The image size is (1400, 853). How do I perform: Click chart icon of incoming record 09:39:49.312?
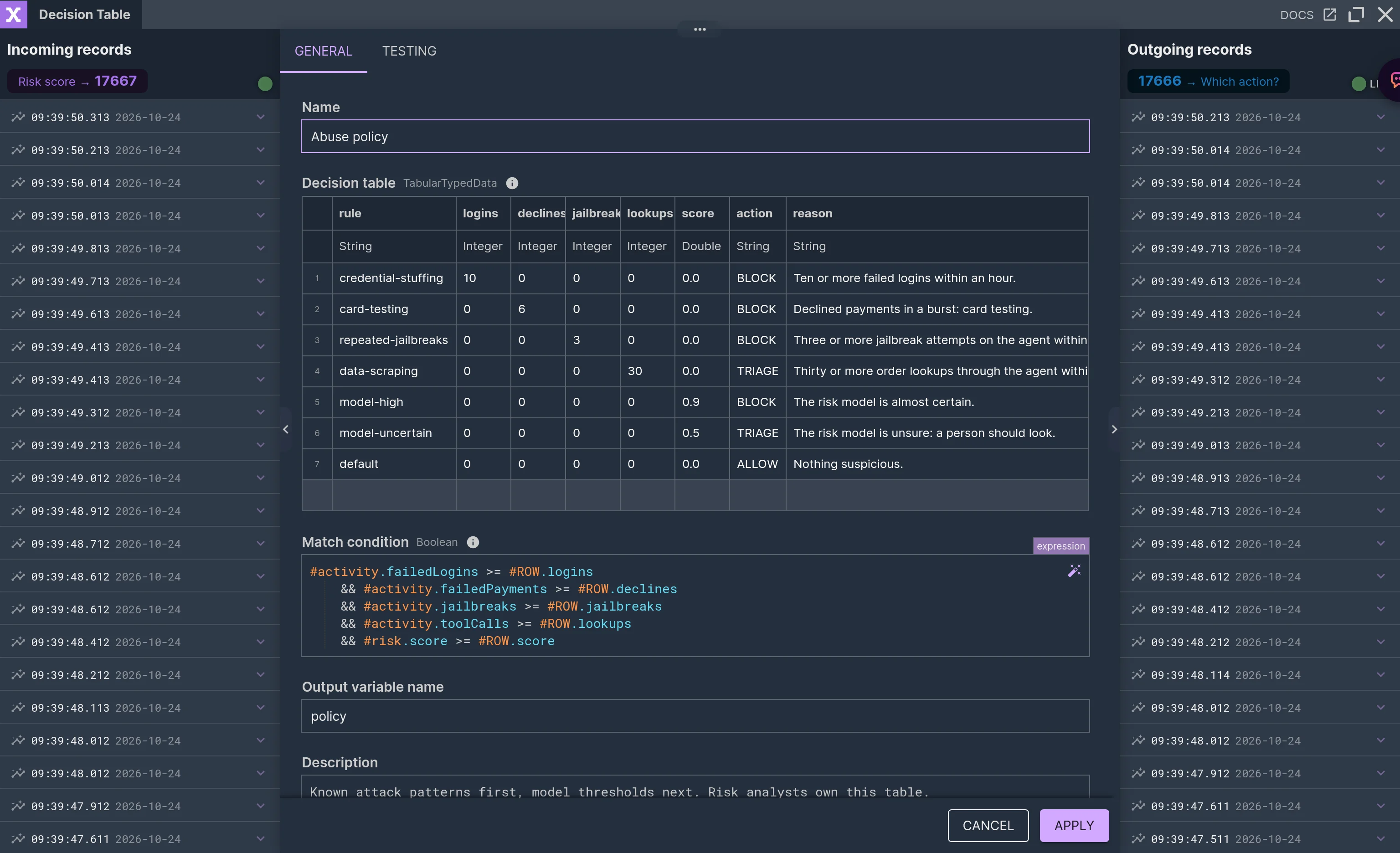(x=18, y=412)
